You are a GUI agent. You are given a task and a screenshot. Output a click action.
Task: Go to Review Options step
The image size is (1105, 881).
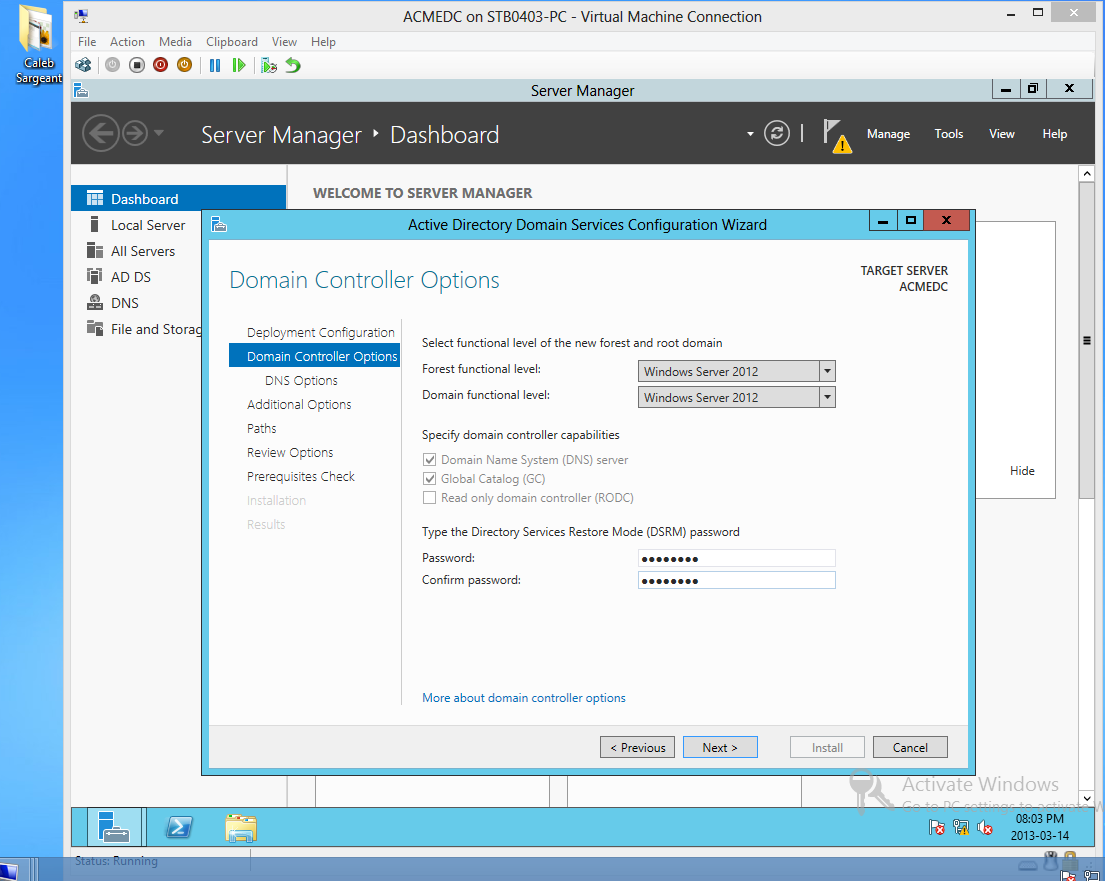[x=290, y=452]
